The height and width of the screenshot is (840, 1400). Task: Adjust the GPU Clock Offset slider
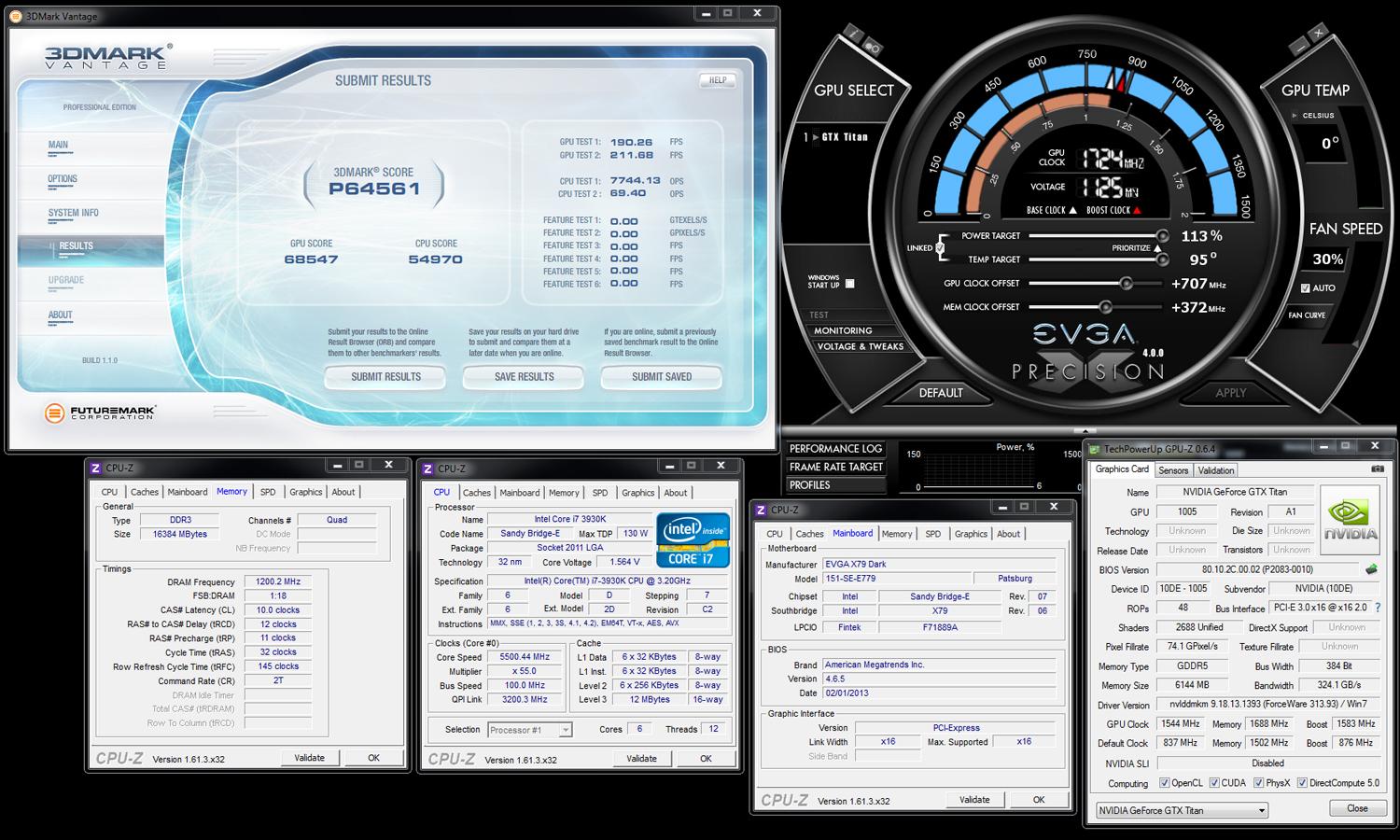1126,284
